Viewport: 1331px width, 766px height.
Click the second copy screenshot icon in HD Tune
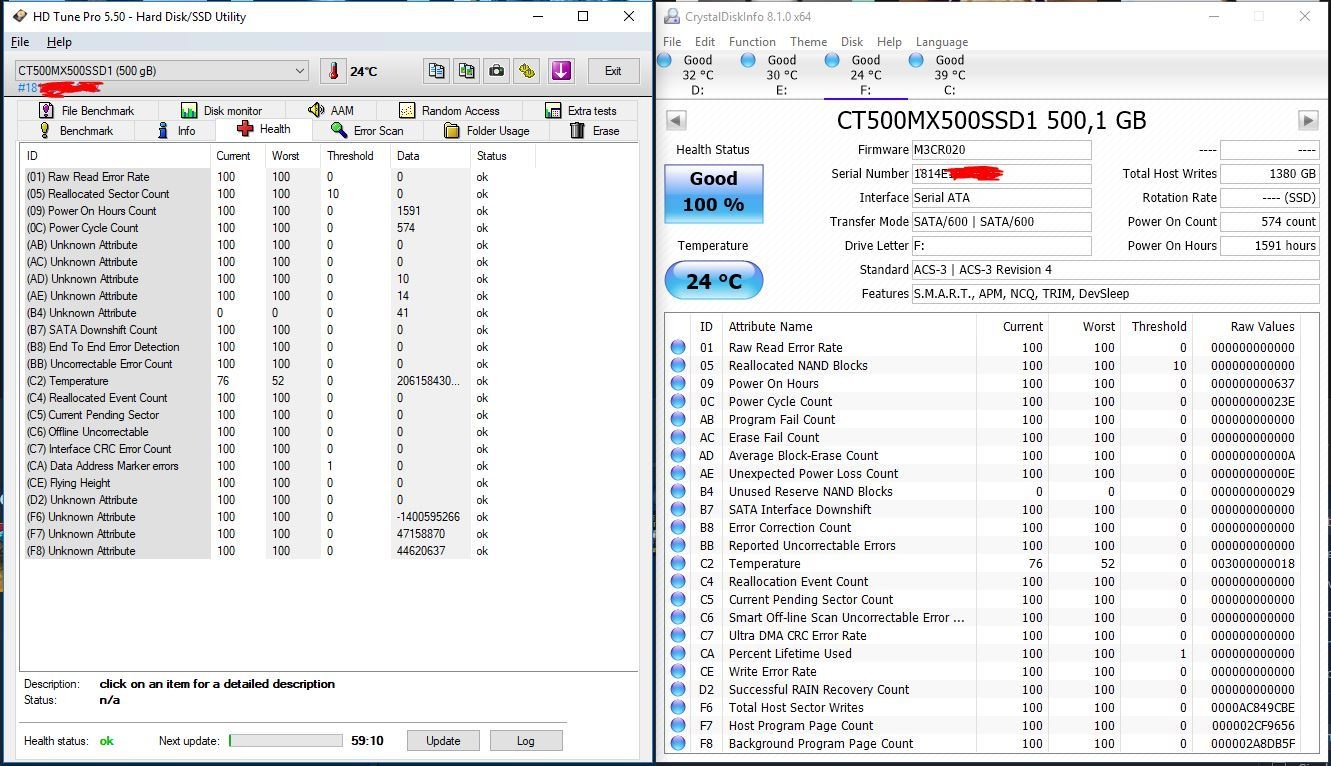pos(466,71)
